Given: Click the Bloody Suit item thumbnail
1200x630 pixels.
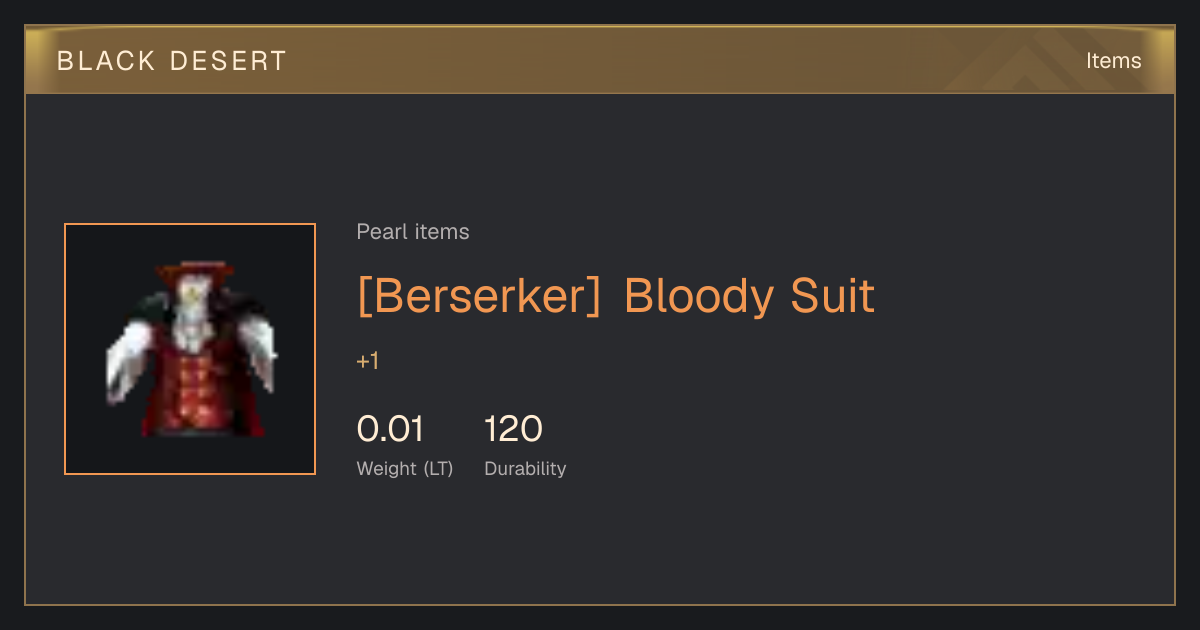Looking at the screenshot, I should click(x=190, y=349).
